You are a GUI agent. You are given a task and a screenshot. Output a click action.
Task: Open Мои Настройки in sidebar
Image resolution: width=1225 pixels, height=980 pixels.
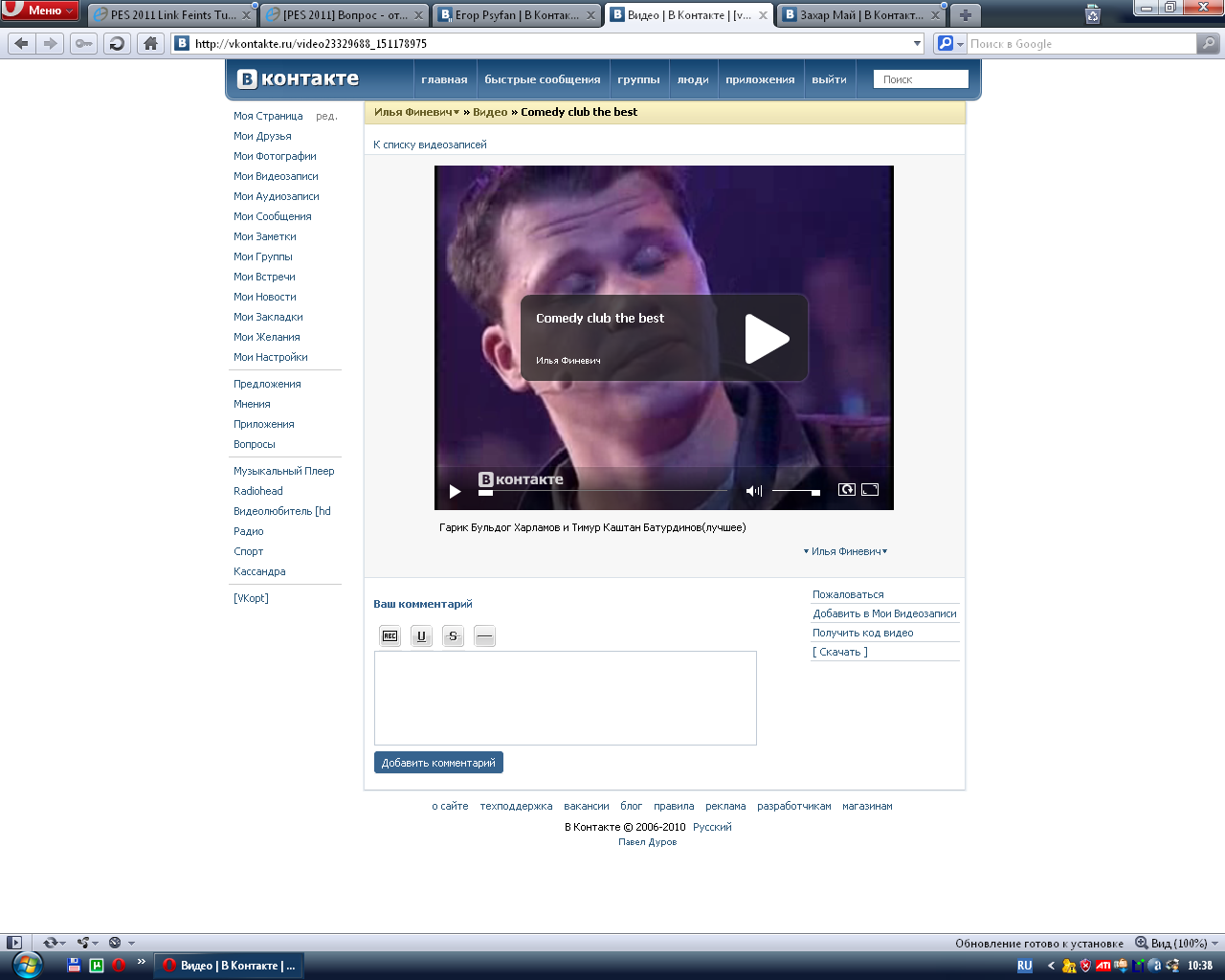(271, 357)
